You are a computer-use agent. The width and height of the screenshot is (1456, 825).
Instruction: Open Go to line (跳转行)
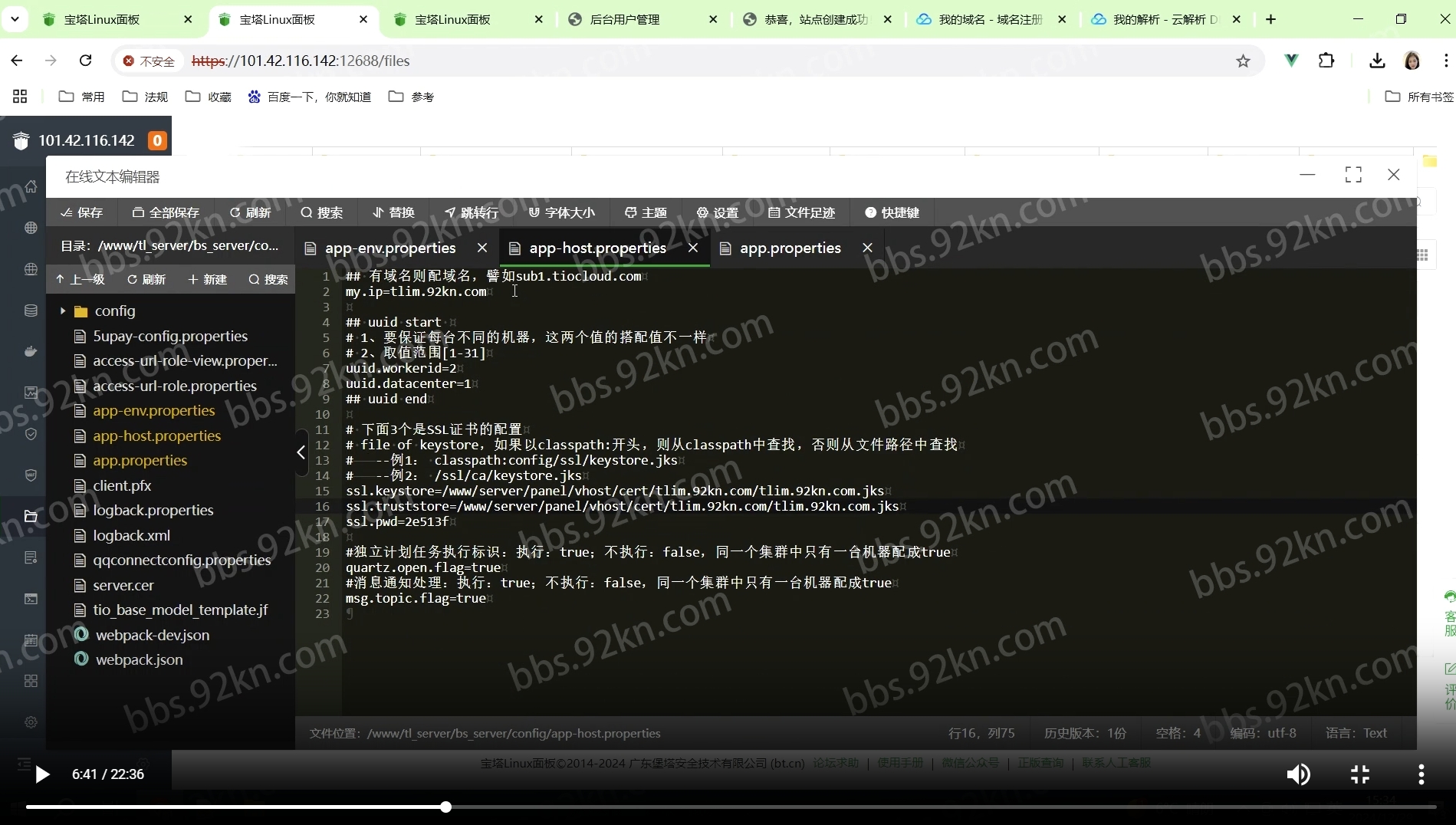point(471,212)
